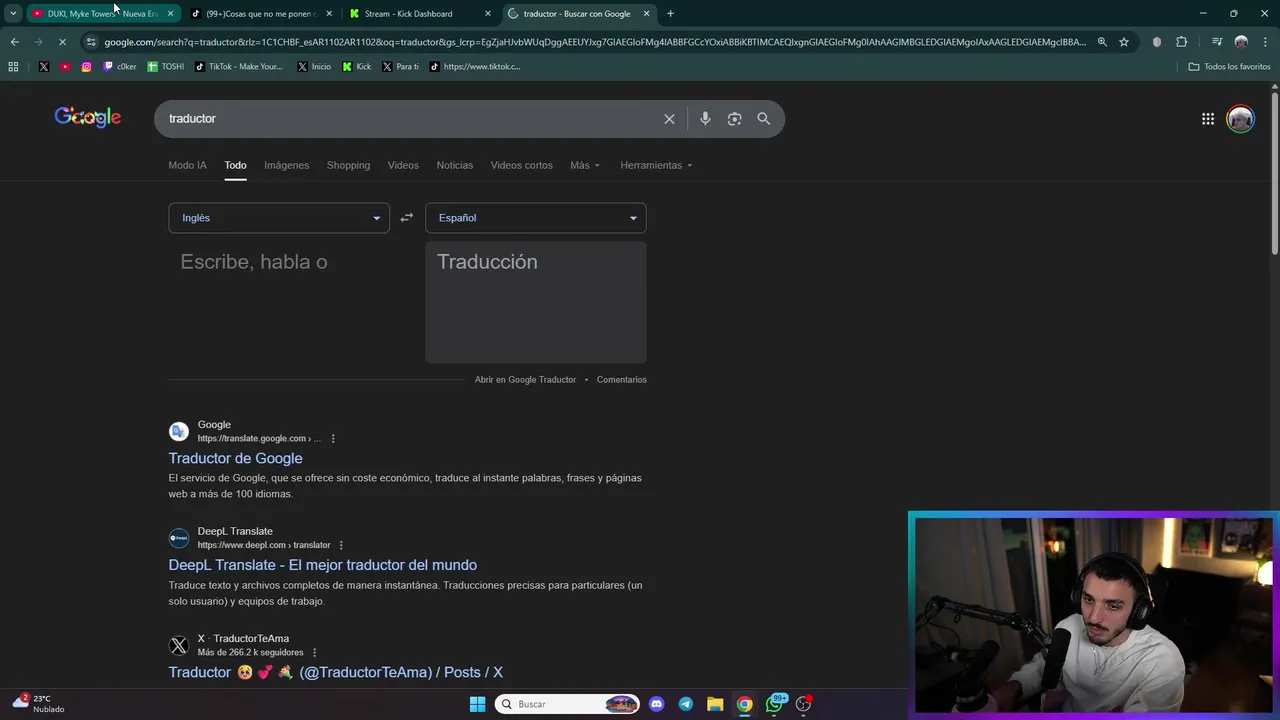Open TraductorTeAma X posts link

click(335, 672)
